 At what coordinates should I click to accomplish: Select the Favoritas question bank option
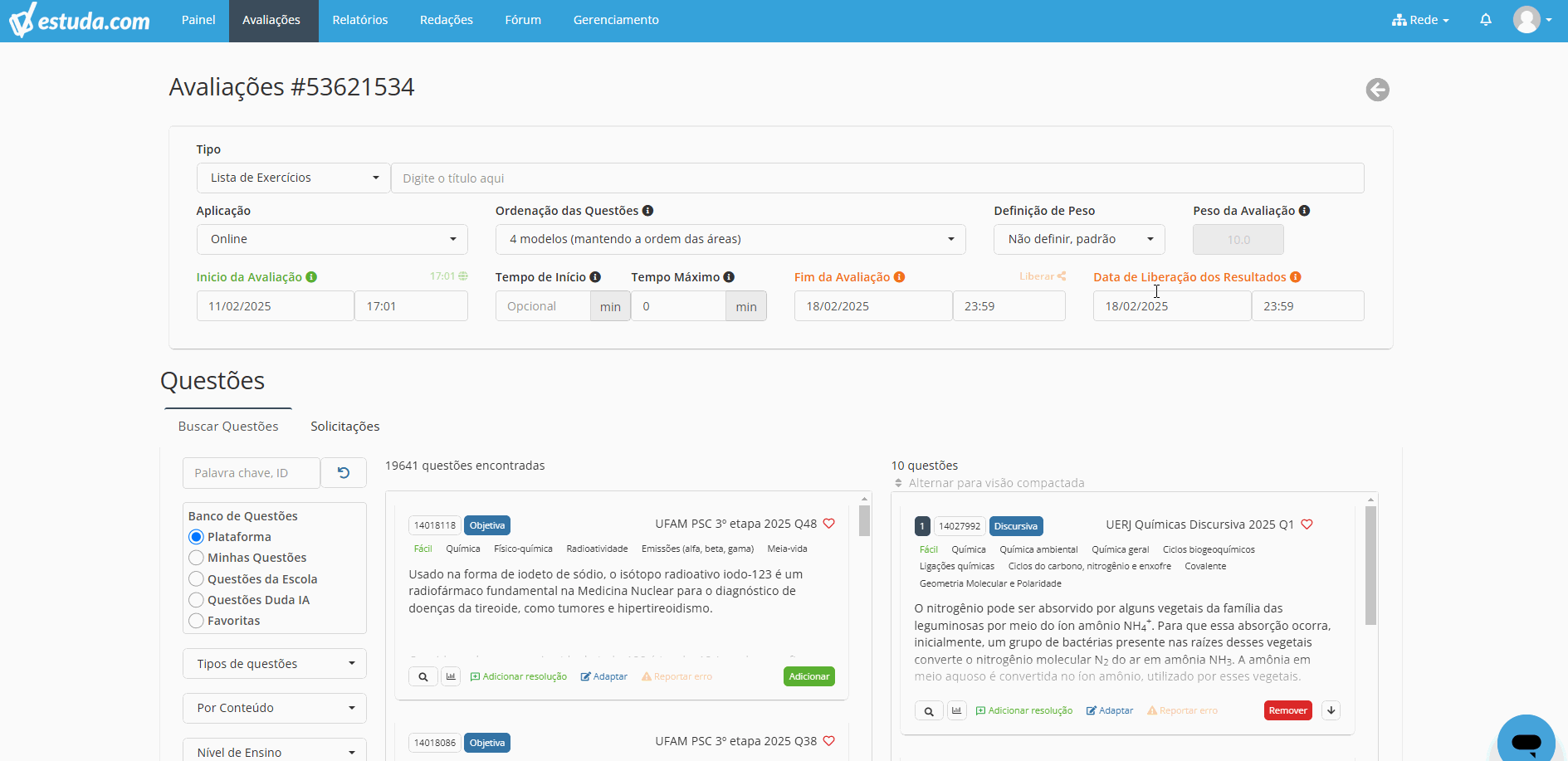click(197, 621)
